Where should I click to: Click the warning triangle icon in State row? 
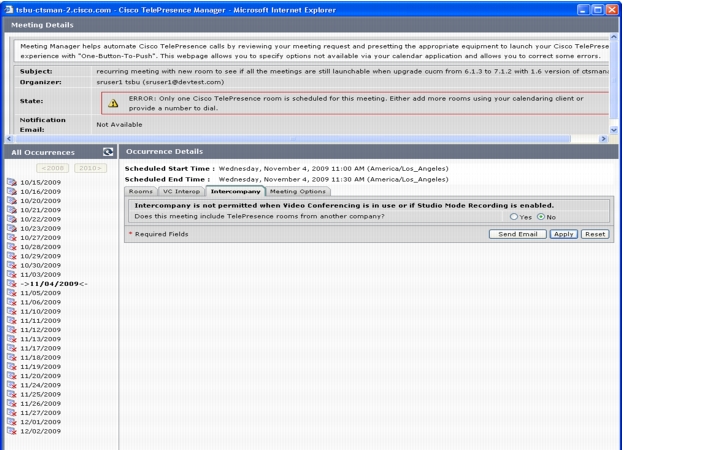tap(113, 103)
